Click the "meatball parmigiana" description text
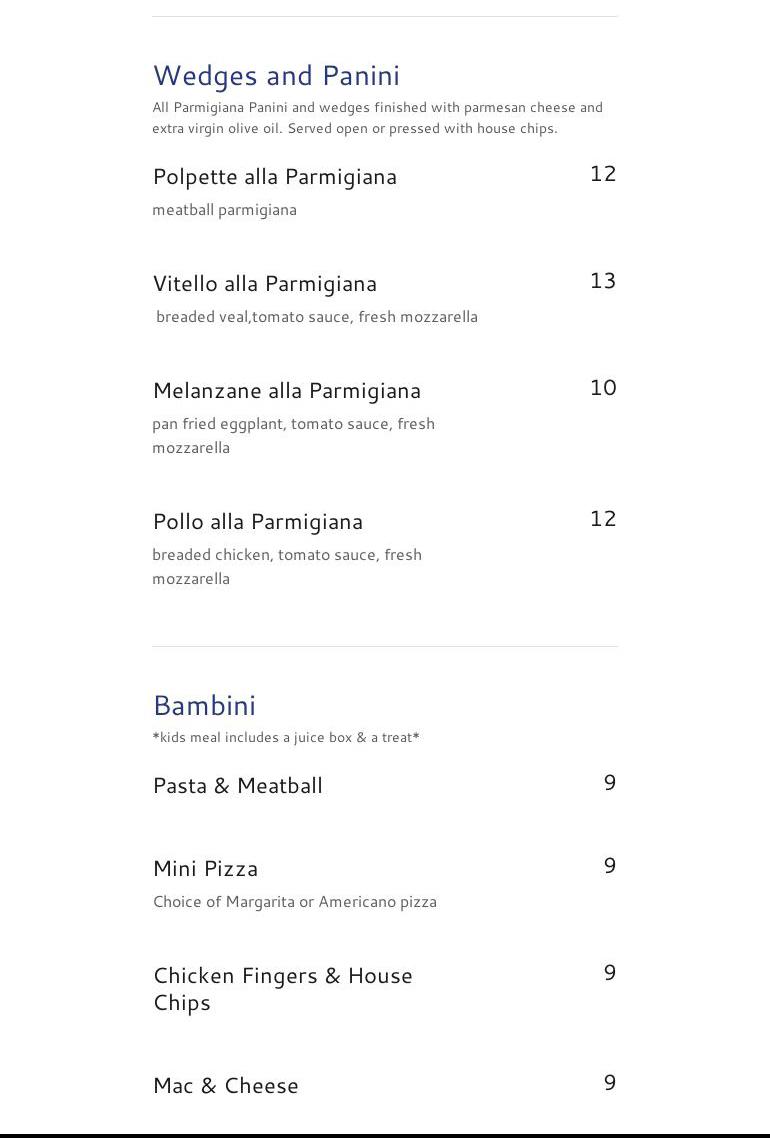770x1138 pixels. [225, 210]
